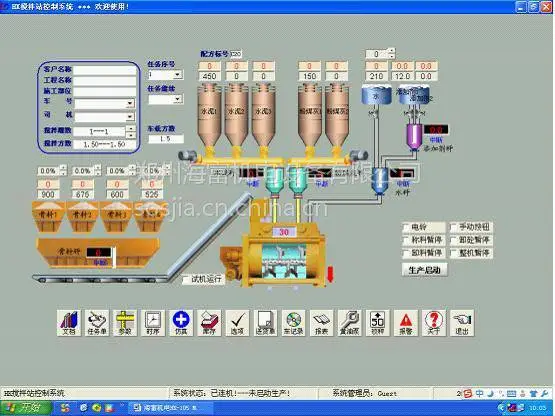Adjust first 0.0% aggregate percentage spinner
The width and height of the screenshot is (555, 416).
coord(63,170)
